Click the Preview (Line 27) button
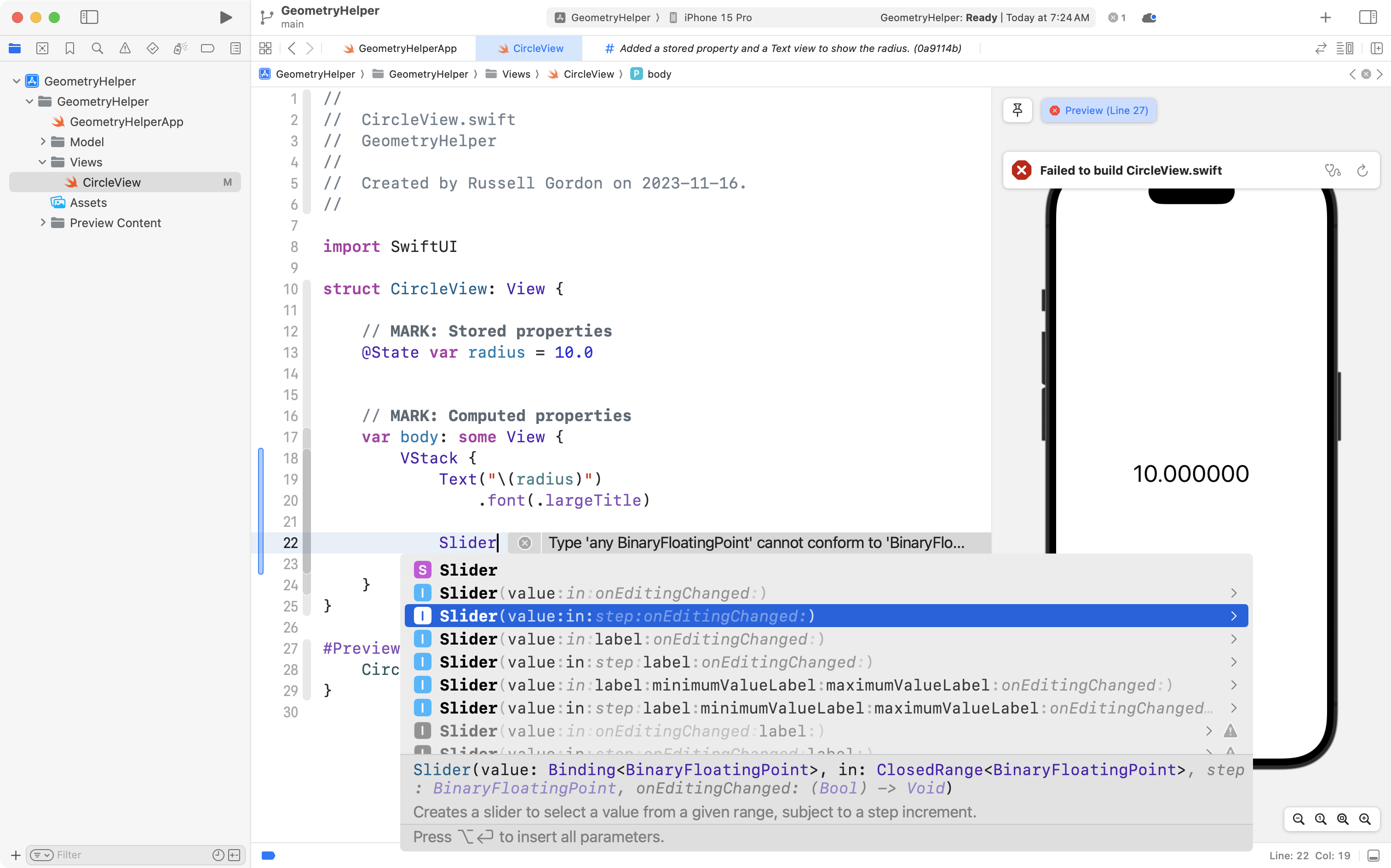 [1098, 109]
